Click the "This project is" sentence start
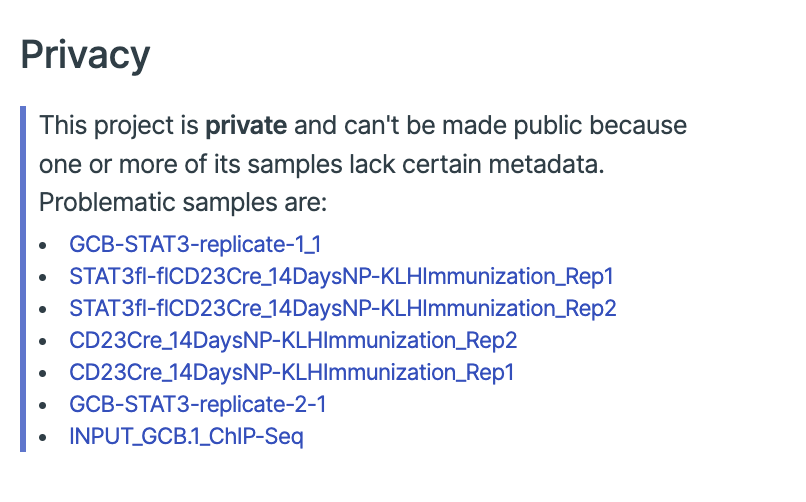Viewport: 806px width, 502px height. (120, 127)
